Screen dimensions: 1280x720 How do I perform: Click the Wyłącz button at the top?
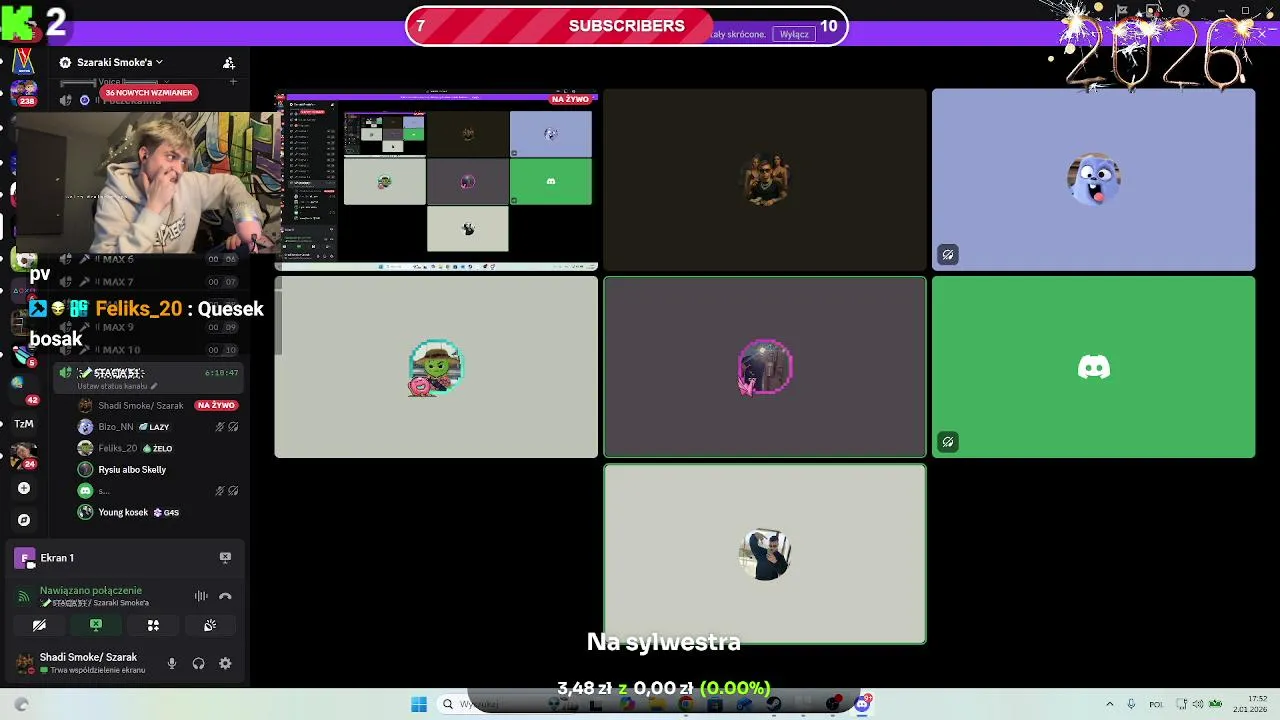tap(794, 34)
